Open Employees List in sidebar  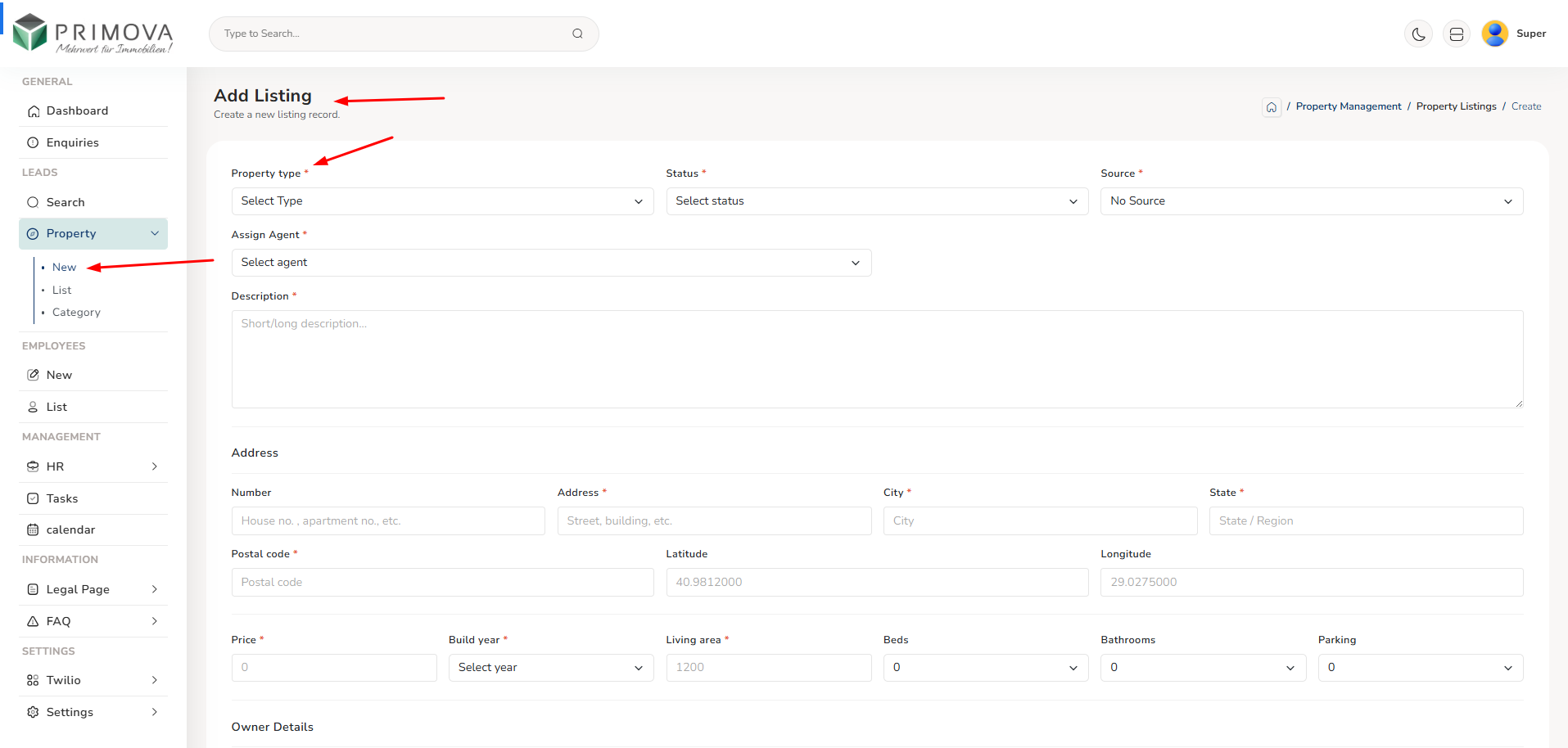tap(56, 407)
